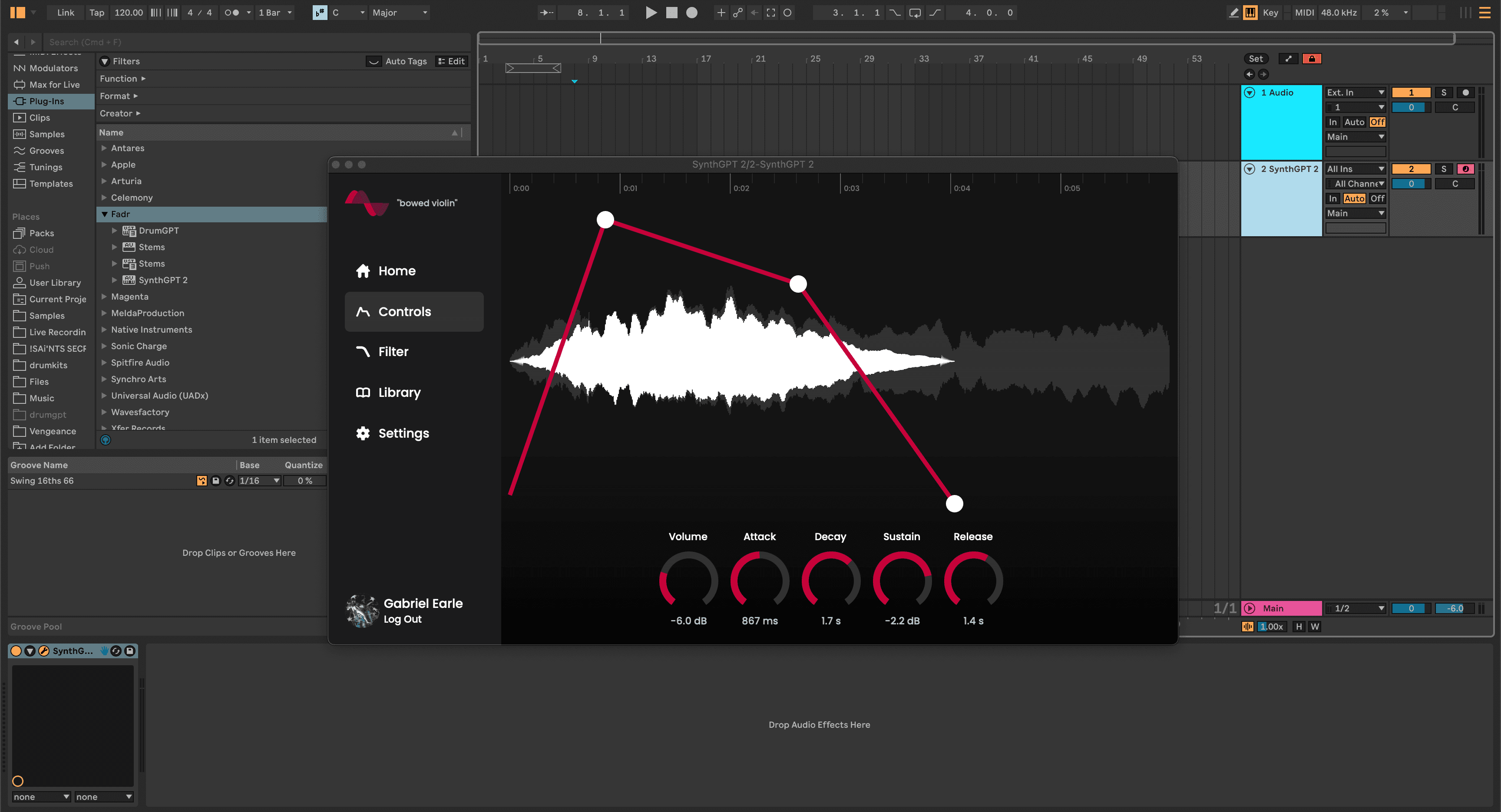This screenshot has height=812, width=1501.
Task: Open the Major scale dropdown
Action: [x=400, y=12]
